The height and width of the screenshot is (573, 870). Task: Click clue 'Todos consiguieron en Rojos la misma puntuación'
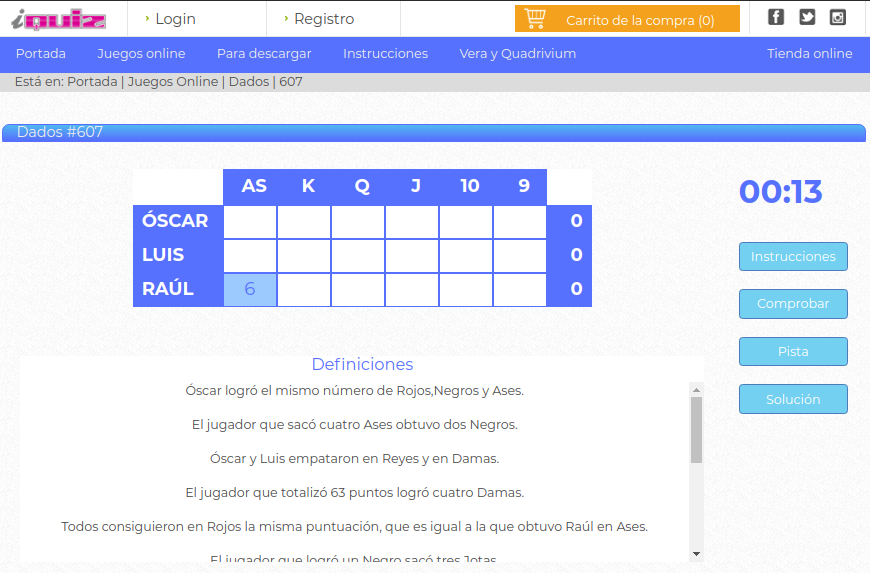pos(355,526)
